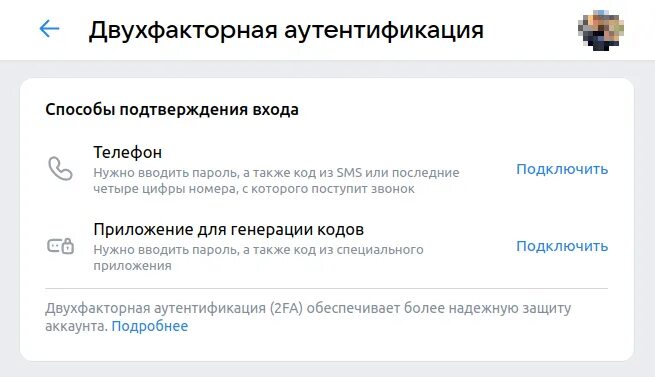Click the phone handset icon
The image size is (655, 377).
[60, 168]
